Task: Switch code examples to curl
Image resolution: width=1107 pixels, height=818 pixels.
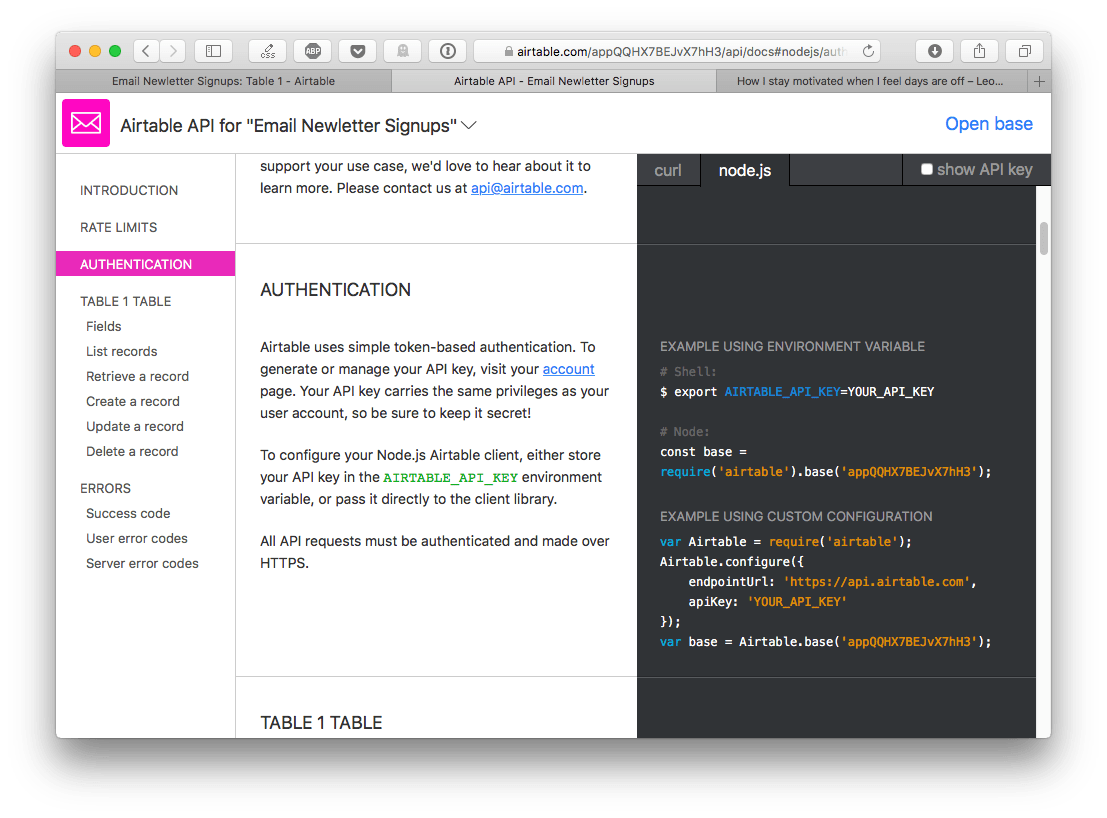Action: tap(668, 170)
